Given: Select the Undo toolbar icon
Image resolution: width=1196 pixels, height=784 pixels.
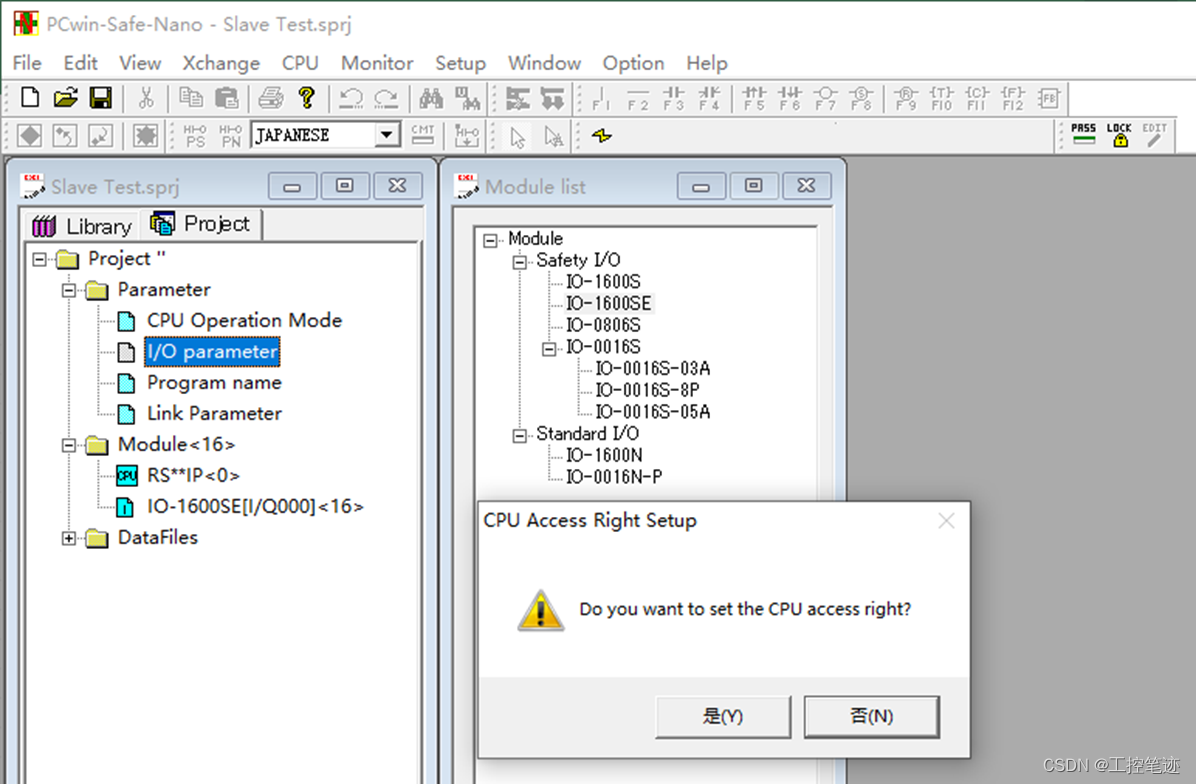Looking at the screenshot, I should click(x=352, y=97).
